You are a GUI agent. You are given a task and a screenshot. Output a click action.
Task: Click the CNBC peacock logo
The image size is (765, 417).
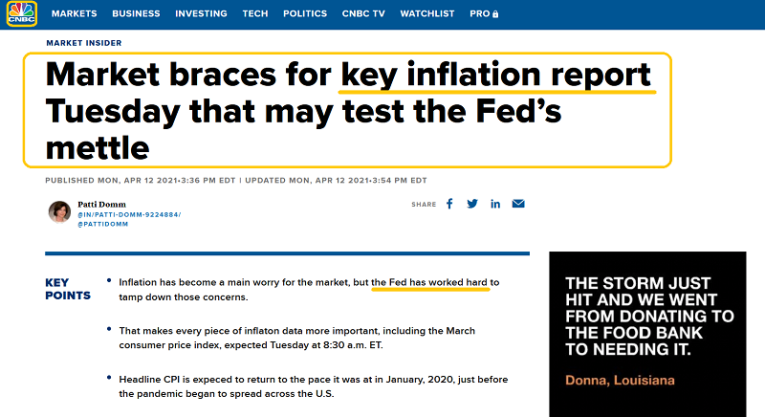[x=21, y=14]
